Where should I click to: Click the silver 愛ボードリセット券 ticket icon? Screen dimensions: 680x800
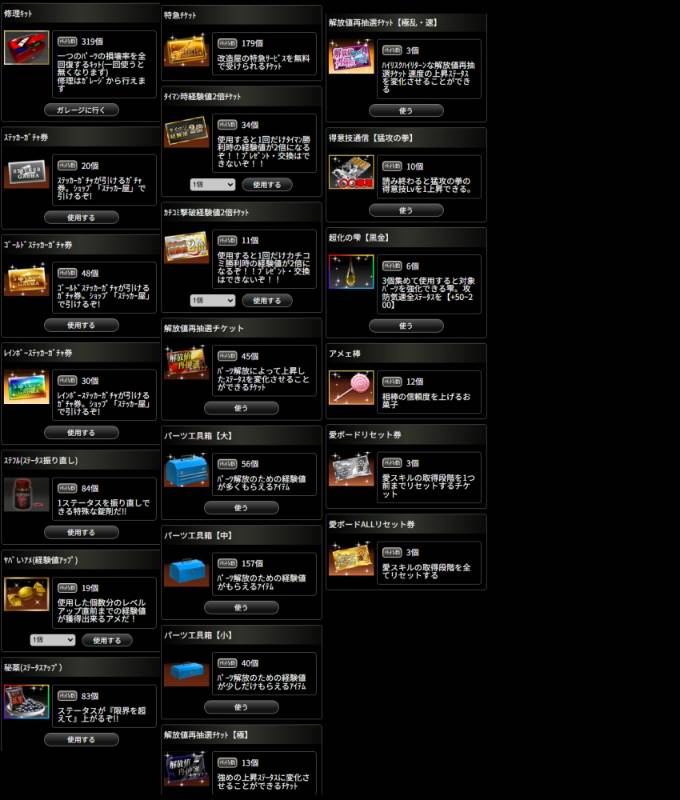click(351, 469)
